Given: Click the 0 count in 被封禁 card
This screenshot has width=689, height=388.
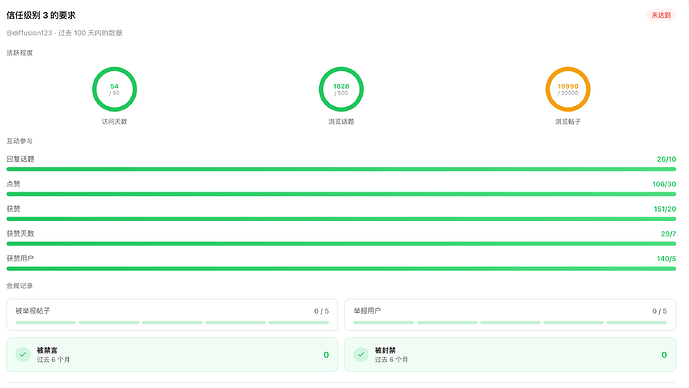Looking at the screenshot, I should point(664,355).
